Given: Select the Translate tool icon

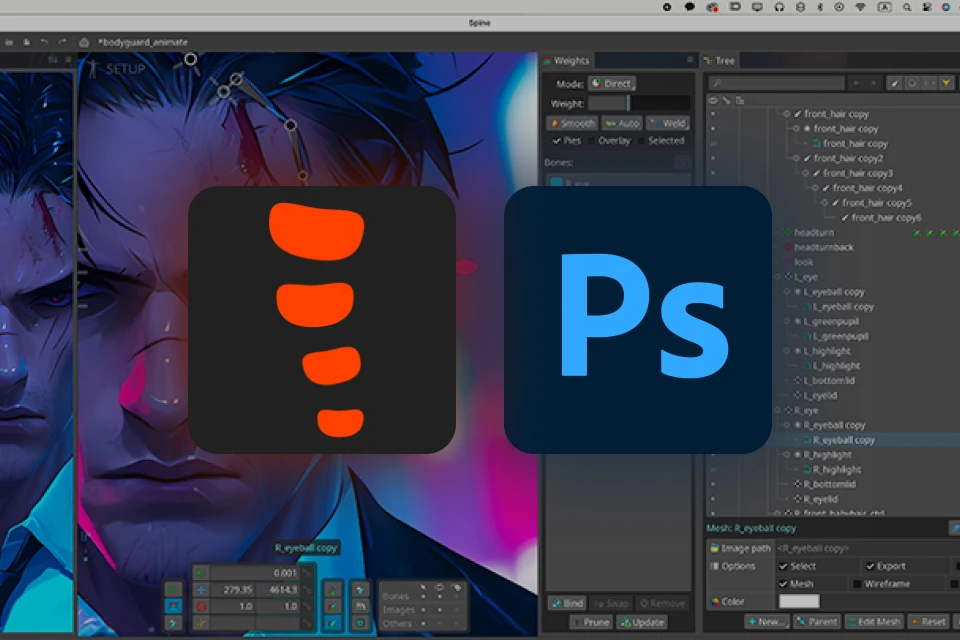Looking at the screenshot, I should click(201, 590).
